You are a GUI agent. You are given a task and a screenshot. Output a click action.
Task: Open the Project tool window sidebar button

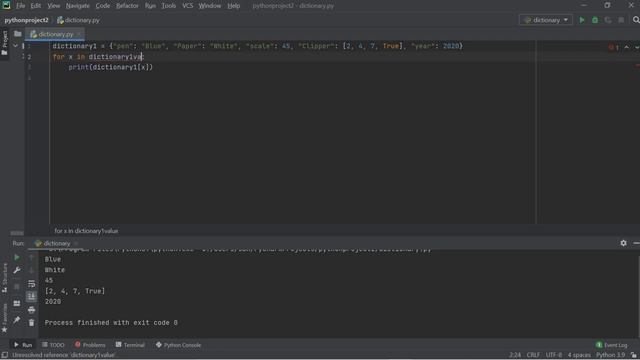(4, 42)
